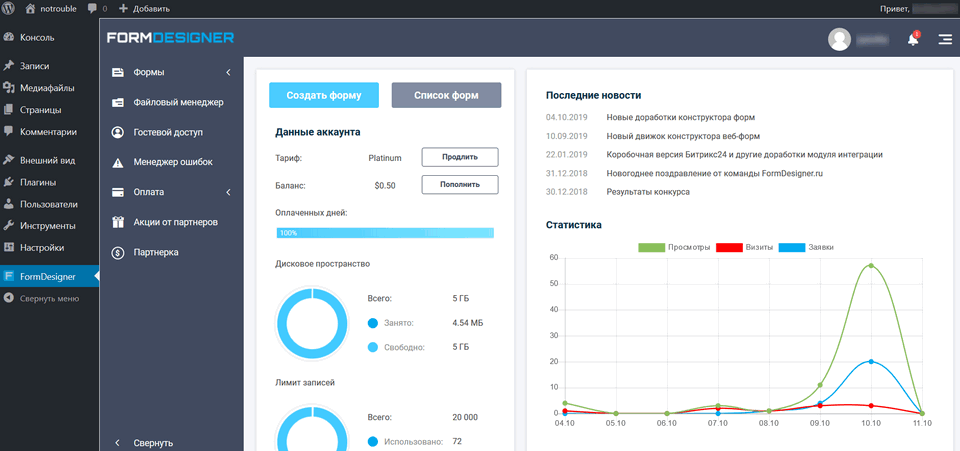Screen dimensions: 960x451
Task: Open the notifications bell icon
Action: coord(912,40)
